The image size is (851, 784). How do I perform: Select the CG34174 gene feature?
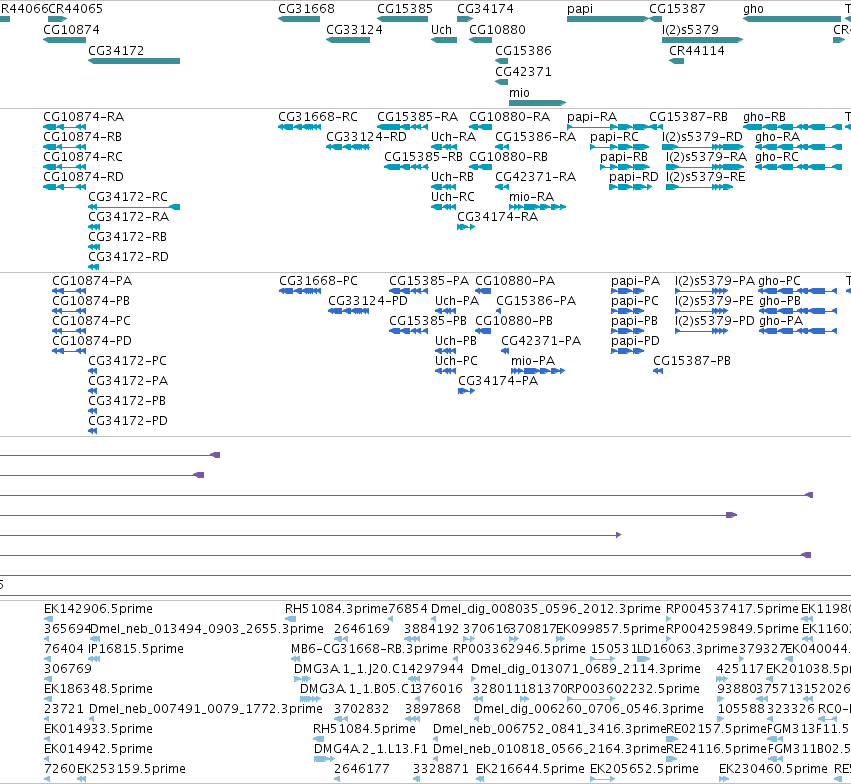pos(465,19)
